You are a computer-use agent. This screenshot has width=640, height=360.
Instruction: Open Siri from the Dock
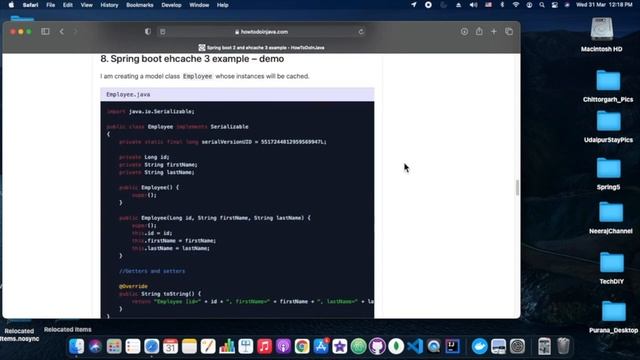pos(95,346)
